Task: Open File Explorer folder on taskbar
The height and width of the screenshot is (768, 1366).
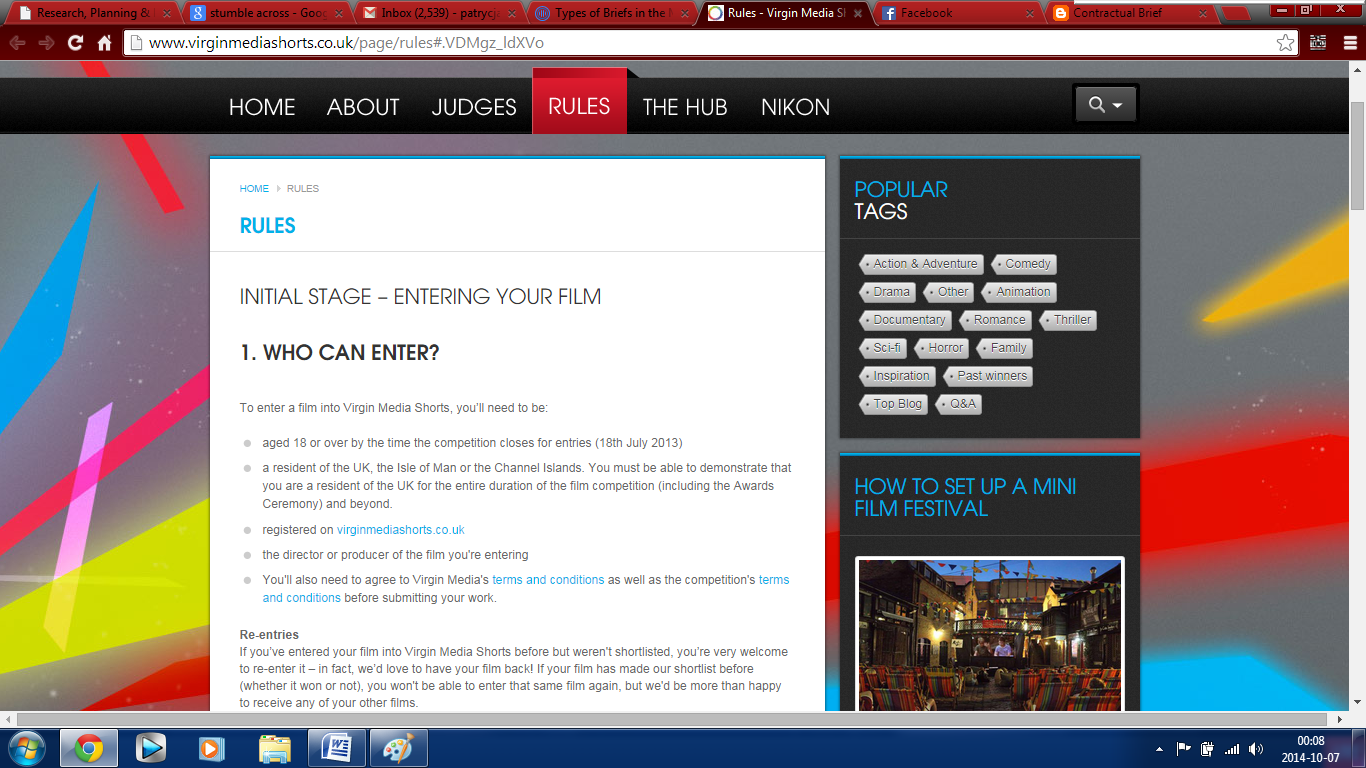Action: tap(274, 748)
